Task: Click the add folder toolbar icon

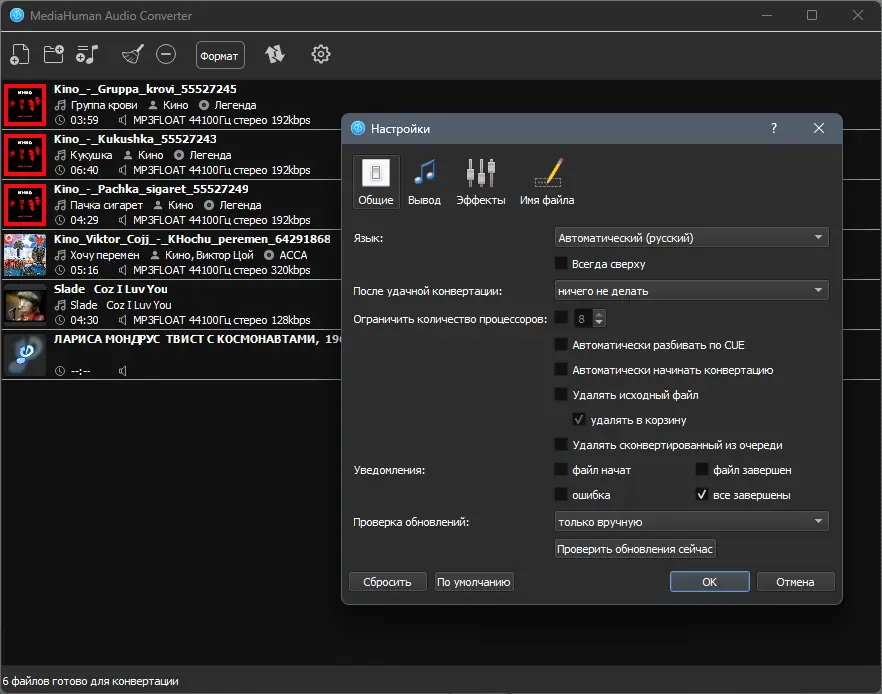Action: 53,55
